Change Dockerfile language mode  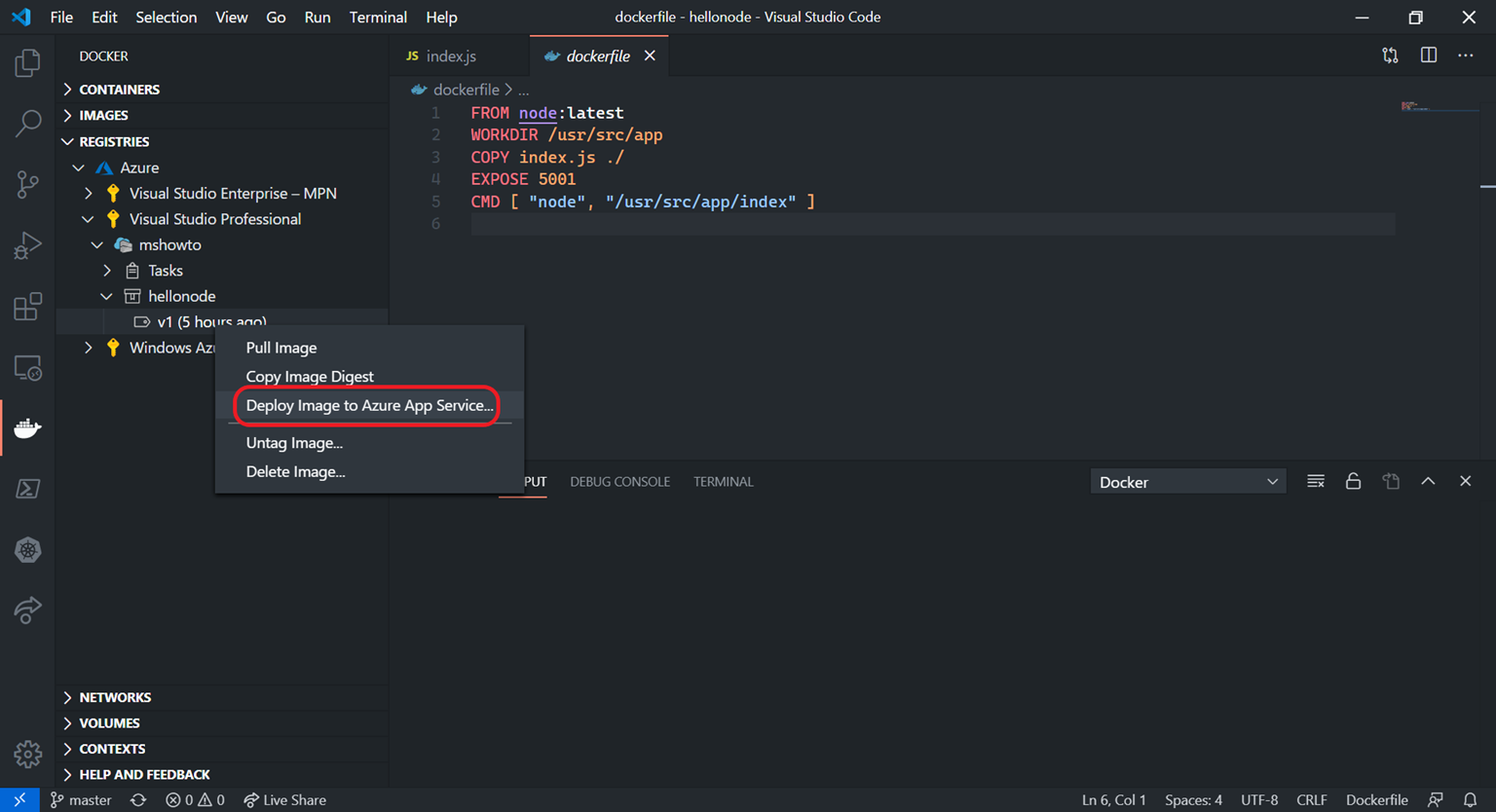[1376, 799]
